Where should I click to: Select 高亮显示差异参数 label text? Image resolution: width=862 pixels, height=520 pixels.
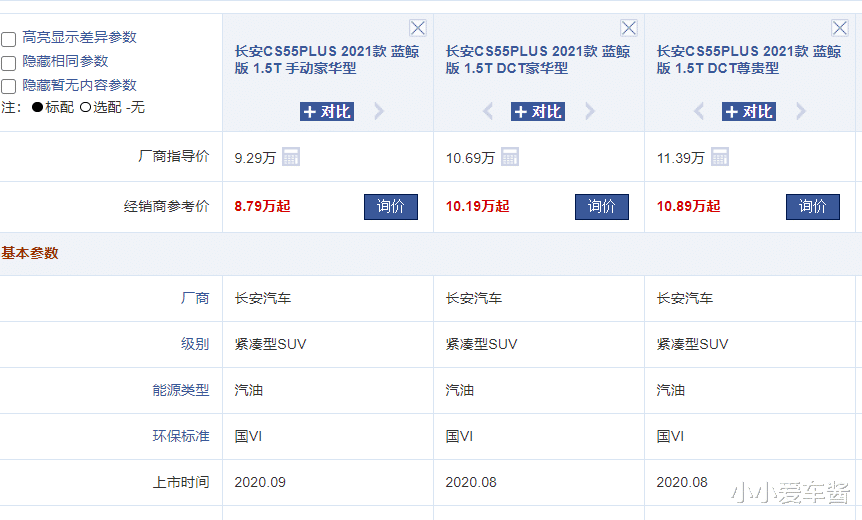(x=79, y=37)
